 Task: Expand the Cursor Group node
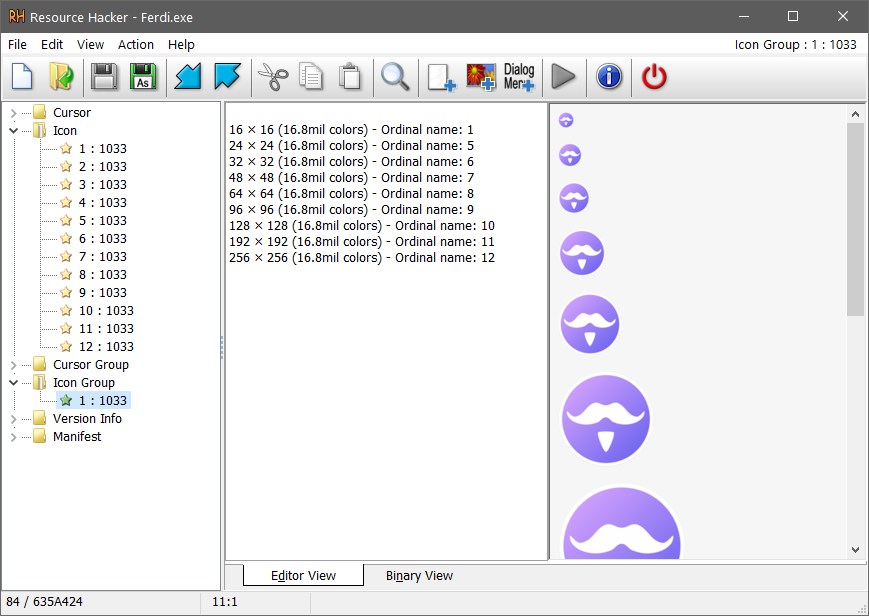pos(13,365)
